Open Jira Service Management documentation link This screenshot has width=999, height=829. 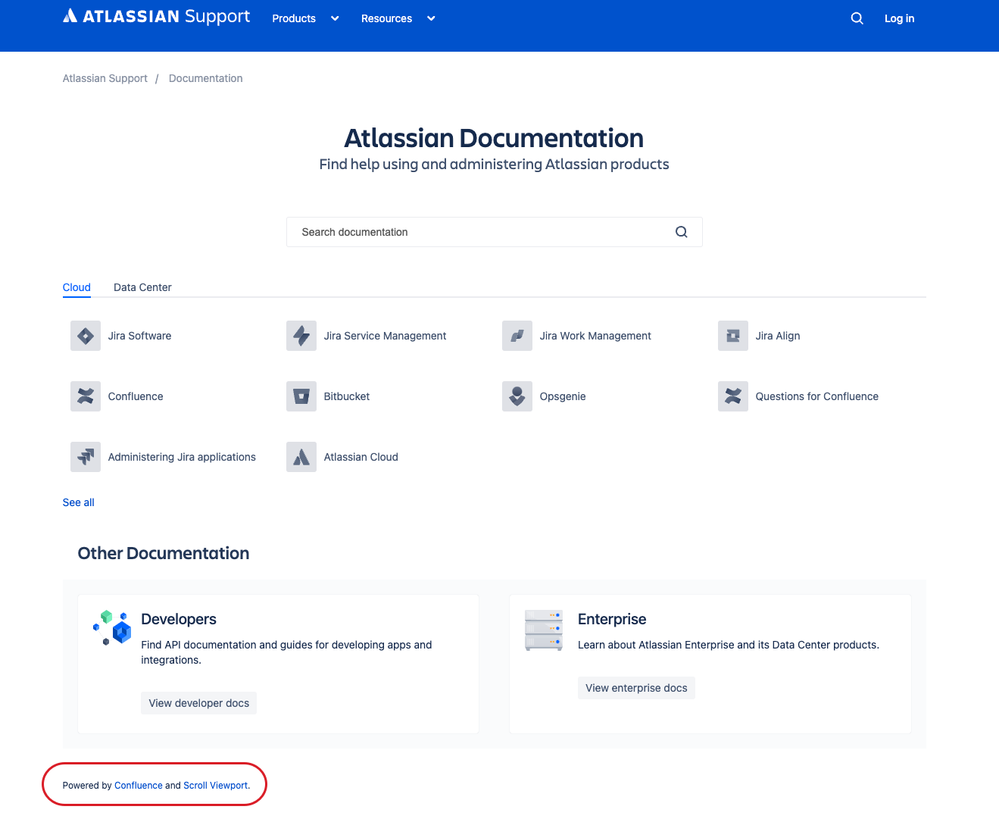385,336
